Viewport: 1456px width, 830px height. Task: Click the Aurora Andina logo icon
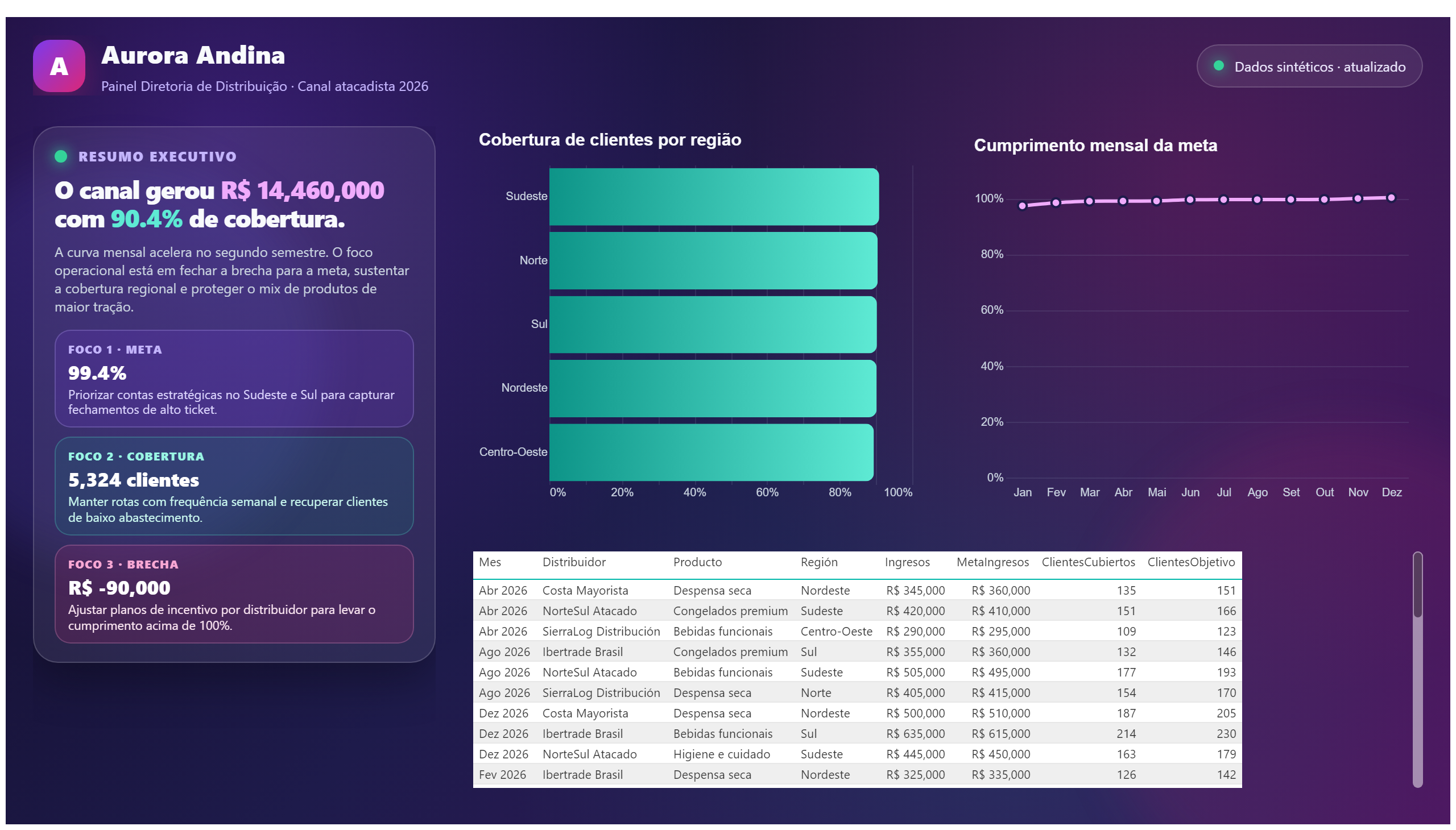tap(59, 66)
